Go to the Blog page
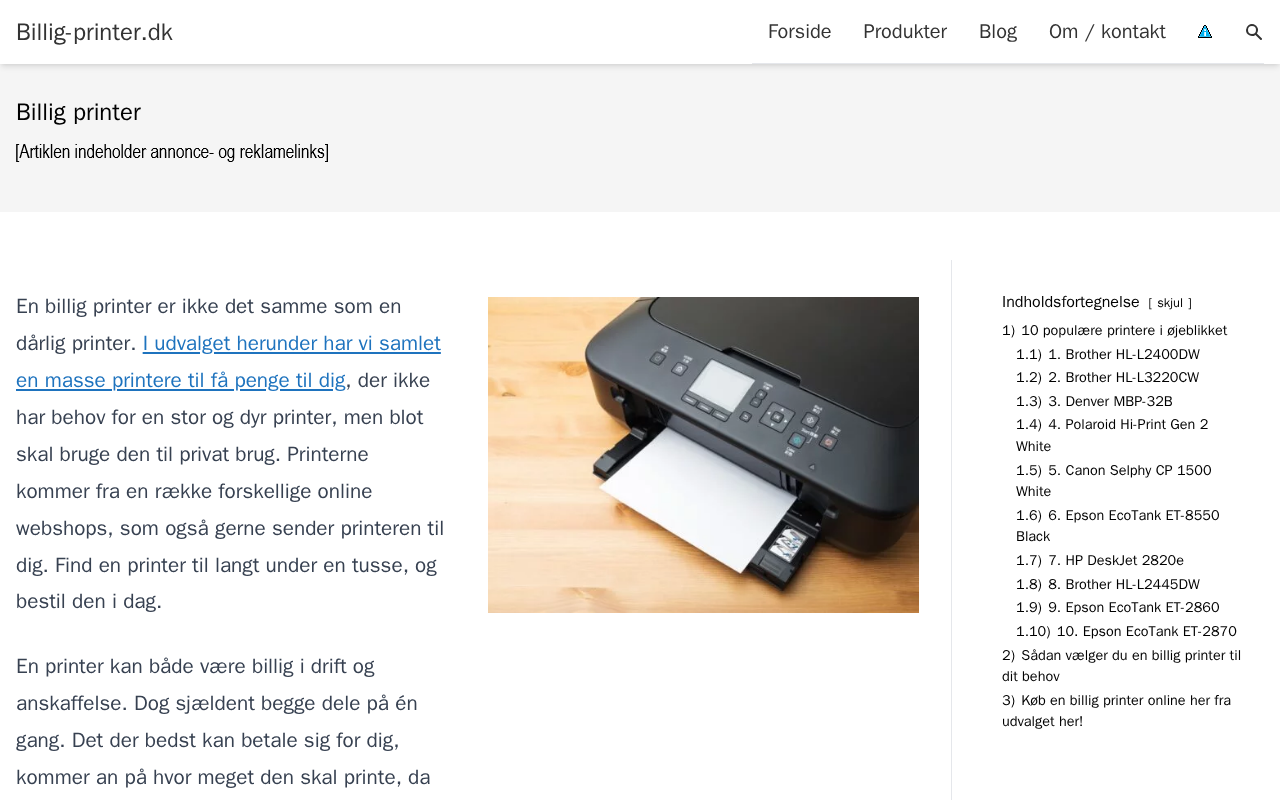The width and height of the screenshot is (1280, 800). (x=998, y=32)
